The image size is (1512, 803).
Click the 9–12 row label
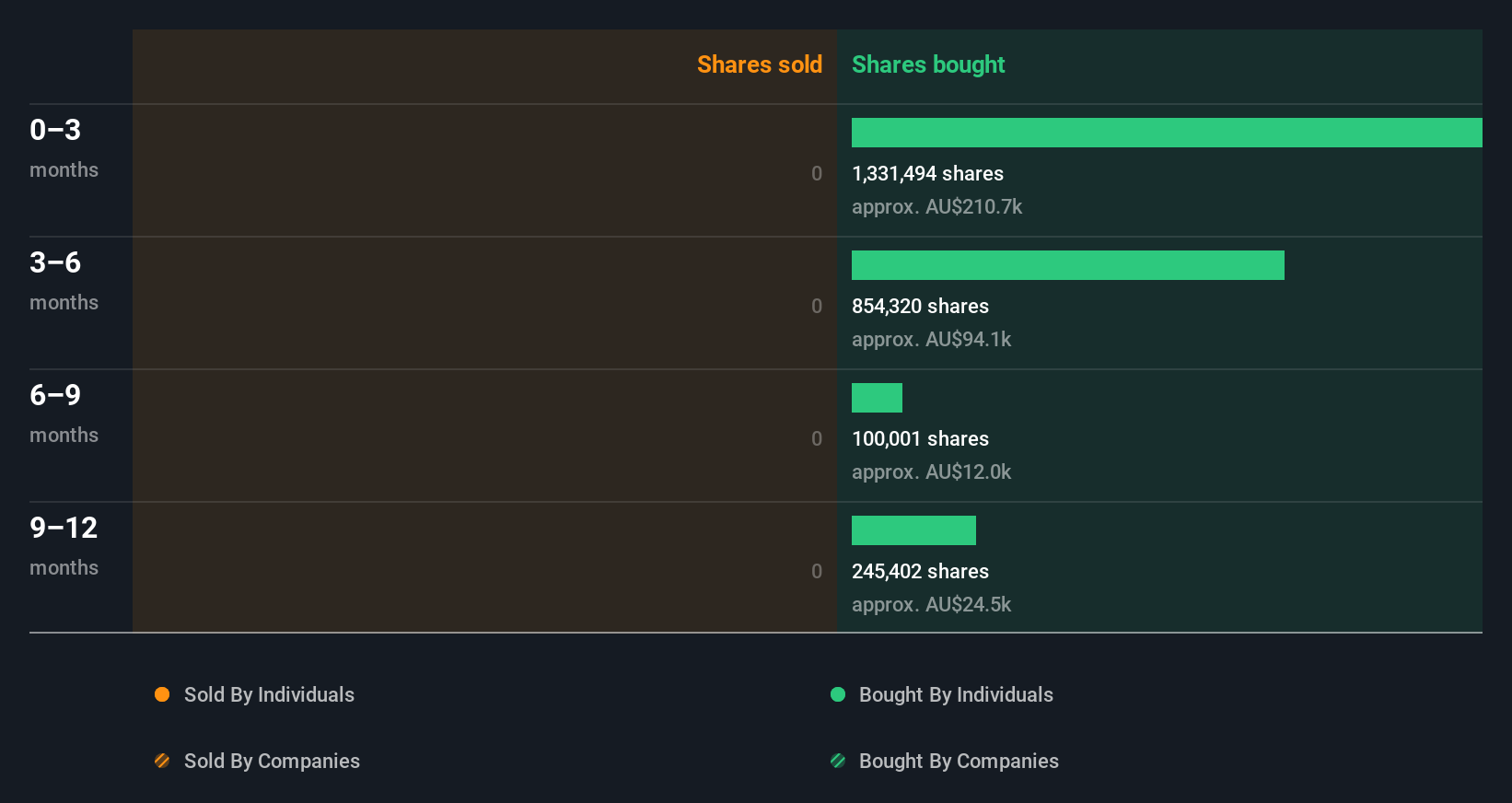coord(64,528)
